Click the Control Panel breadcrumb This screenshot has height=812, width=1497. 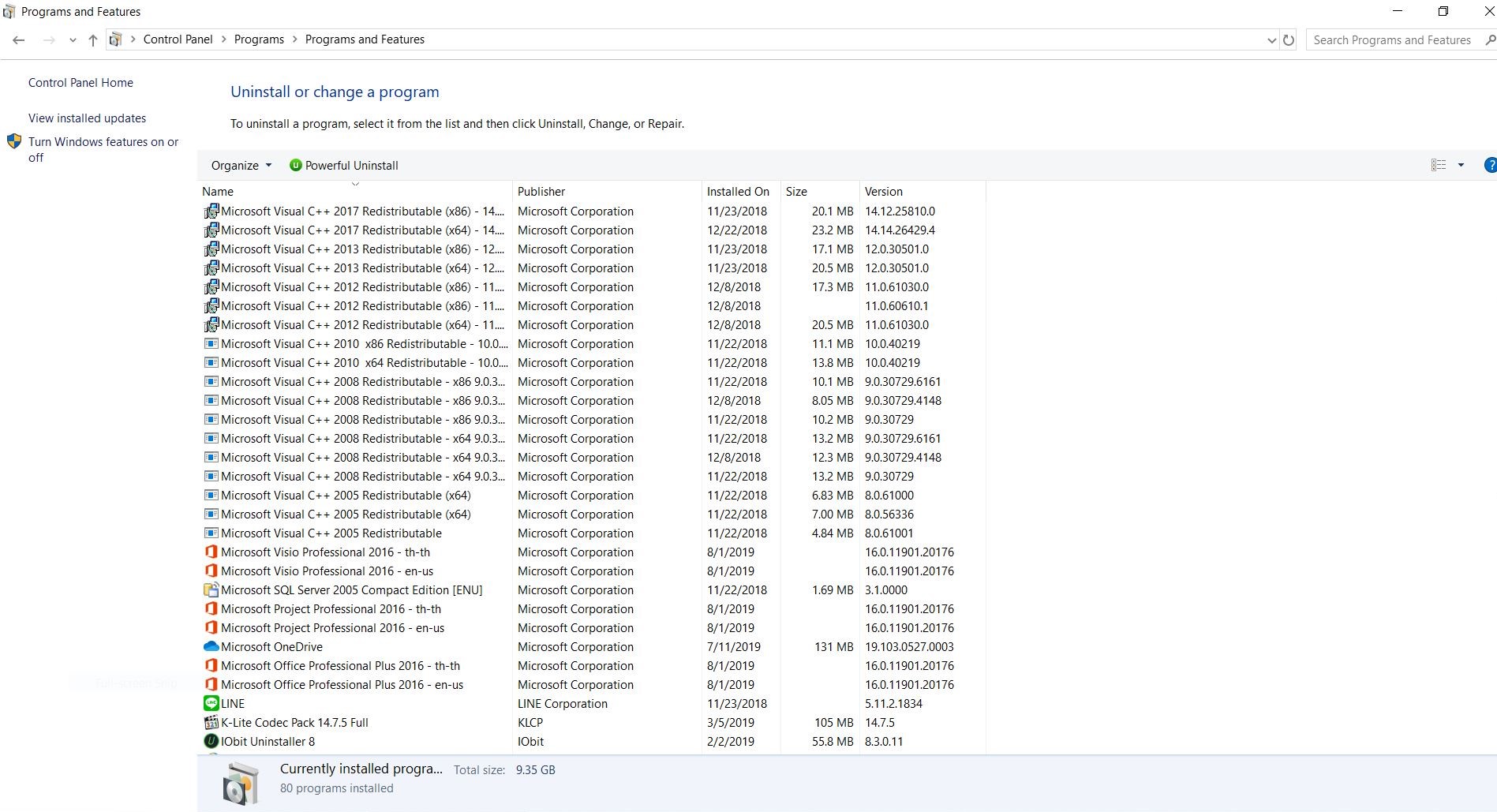(178, 39)
